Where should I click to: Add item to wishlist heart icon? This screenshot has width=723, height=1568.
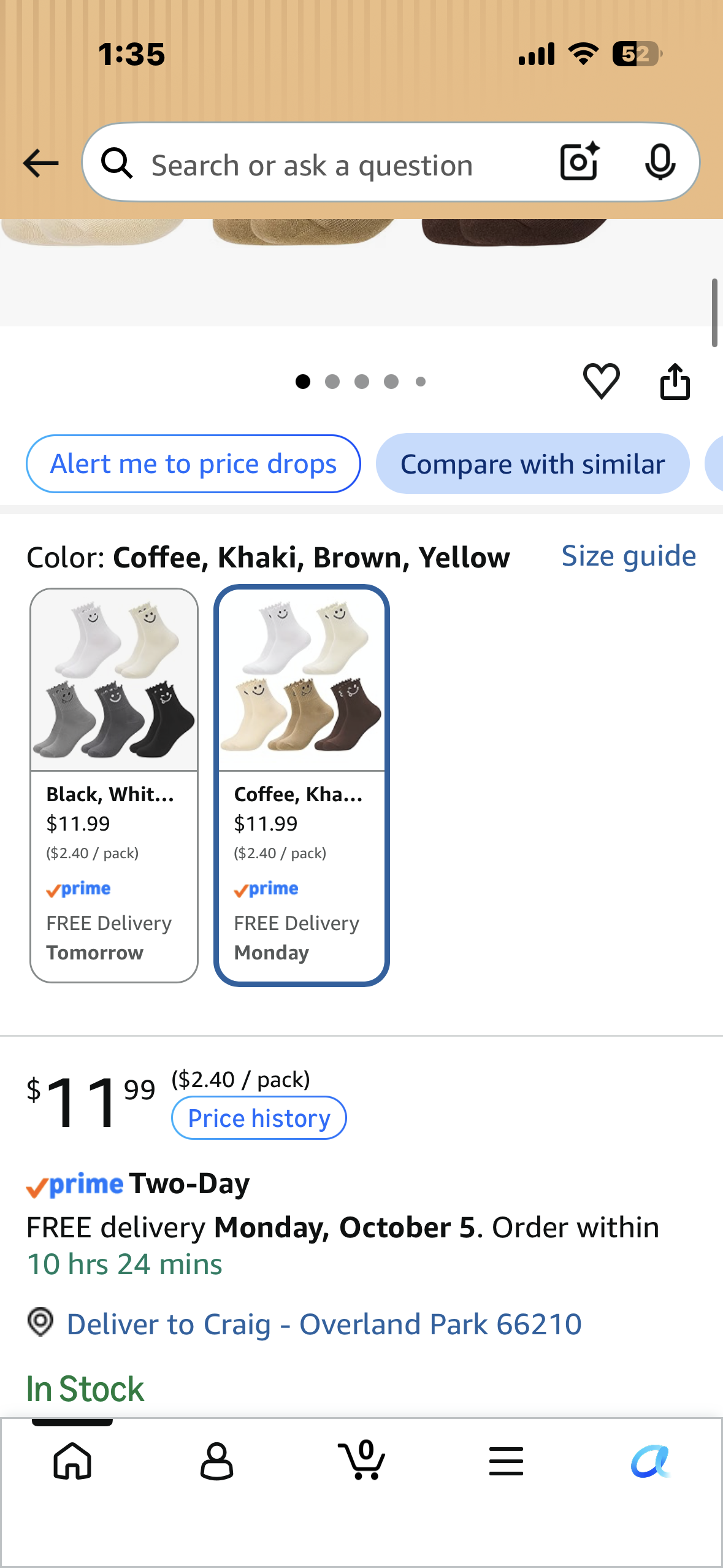click(601, 381)
